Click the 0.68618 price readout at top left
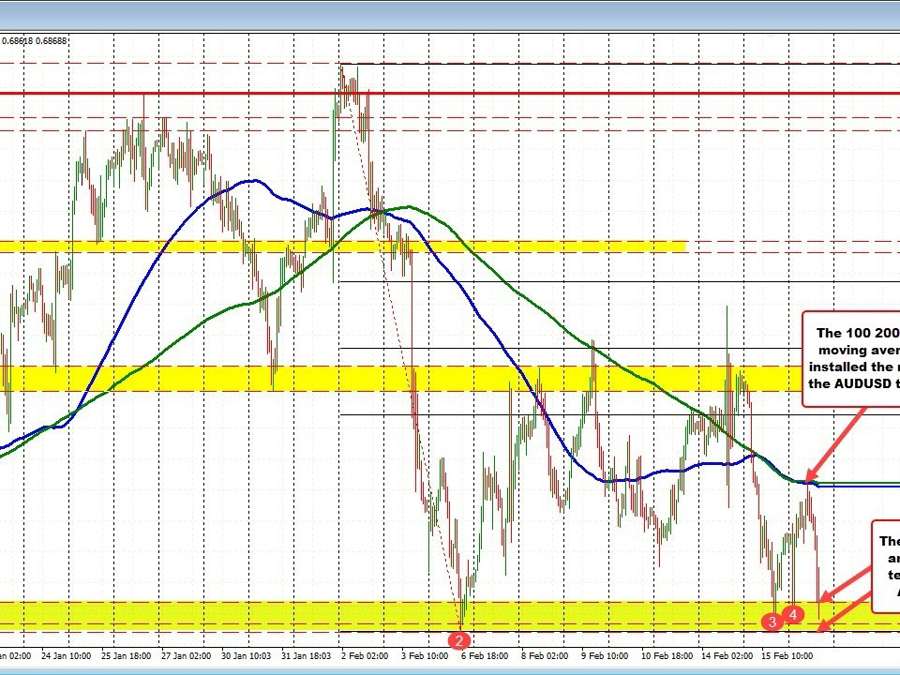Viewport: 900px width, 675px height. click(x=17, y=41)
